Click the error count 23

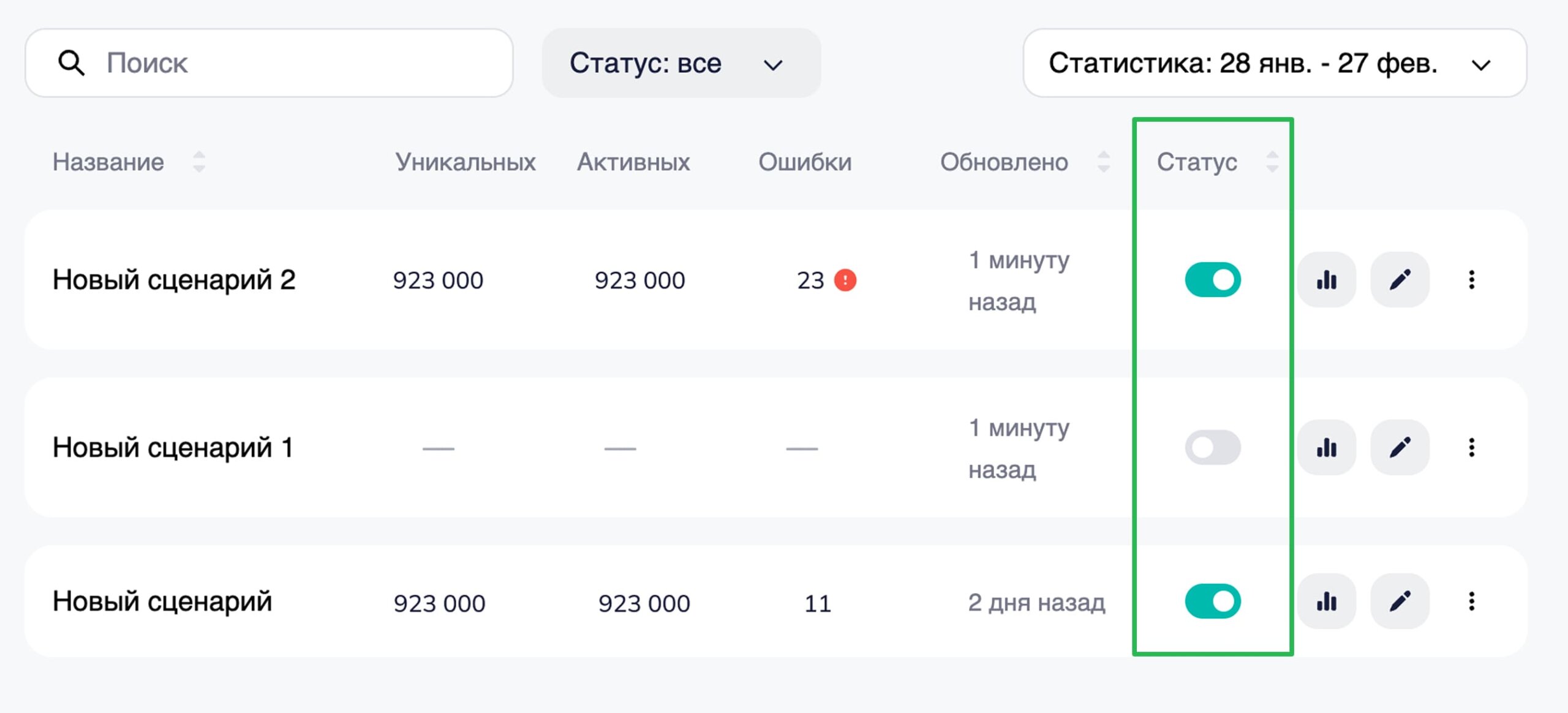pyautogui.click(x=810, y=281)
